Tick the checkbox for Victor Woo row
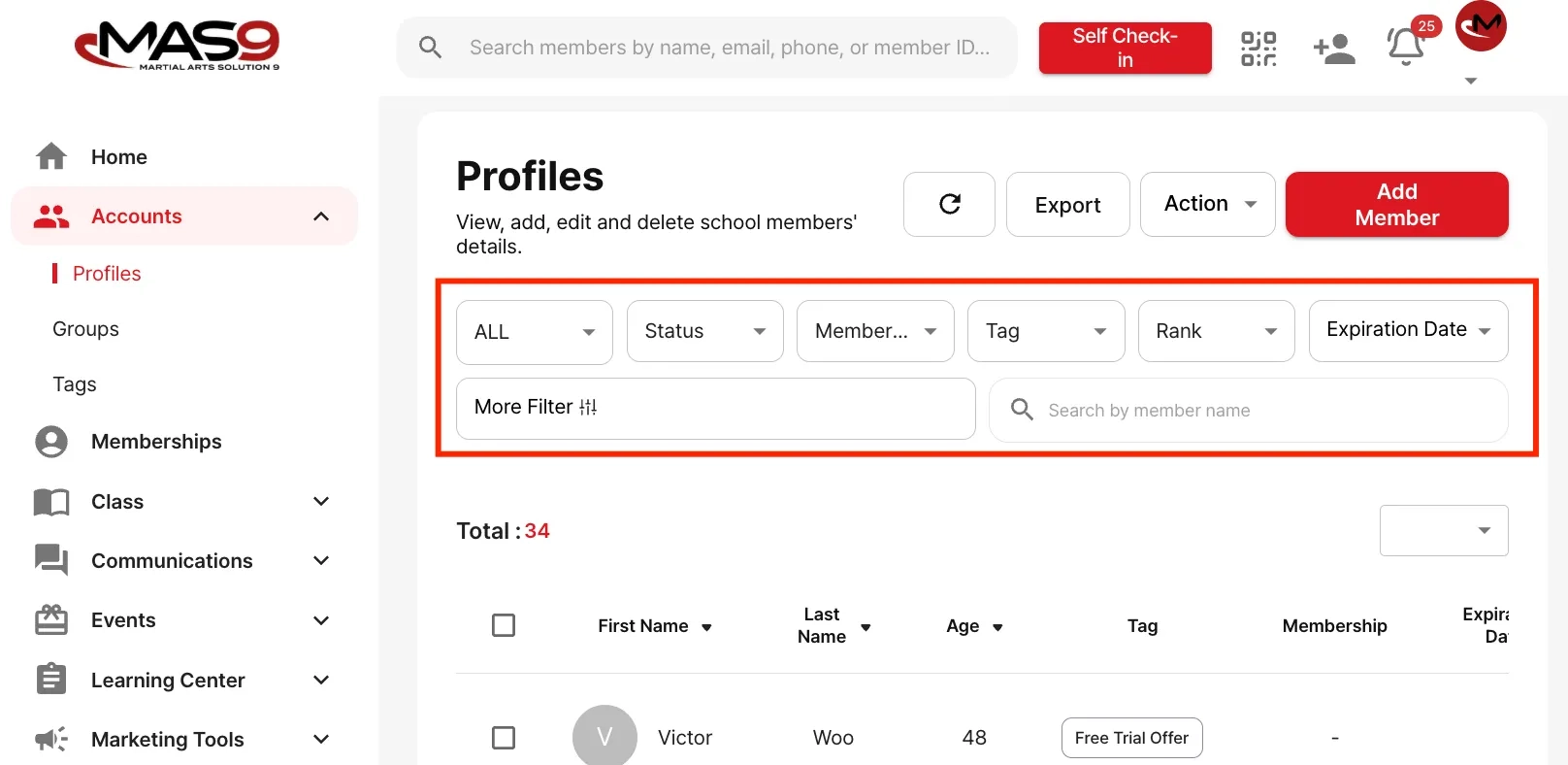Viewport: 1568px width, 765px height. (x=504, y=738)
